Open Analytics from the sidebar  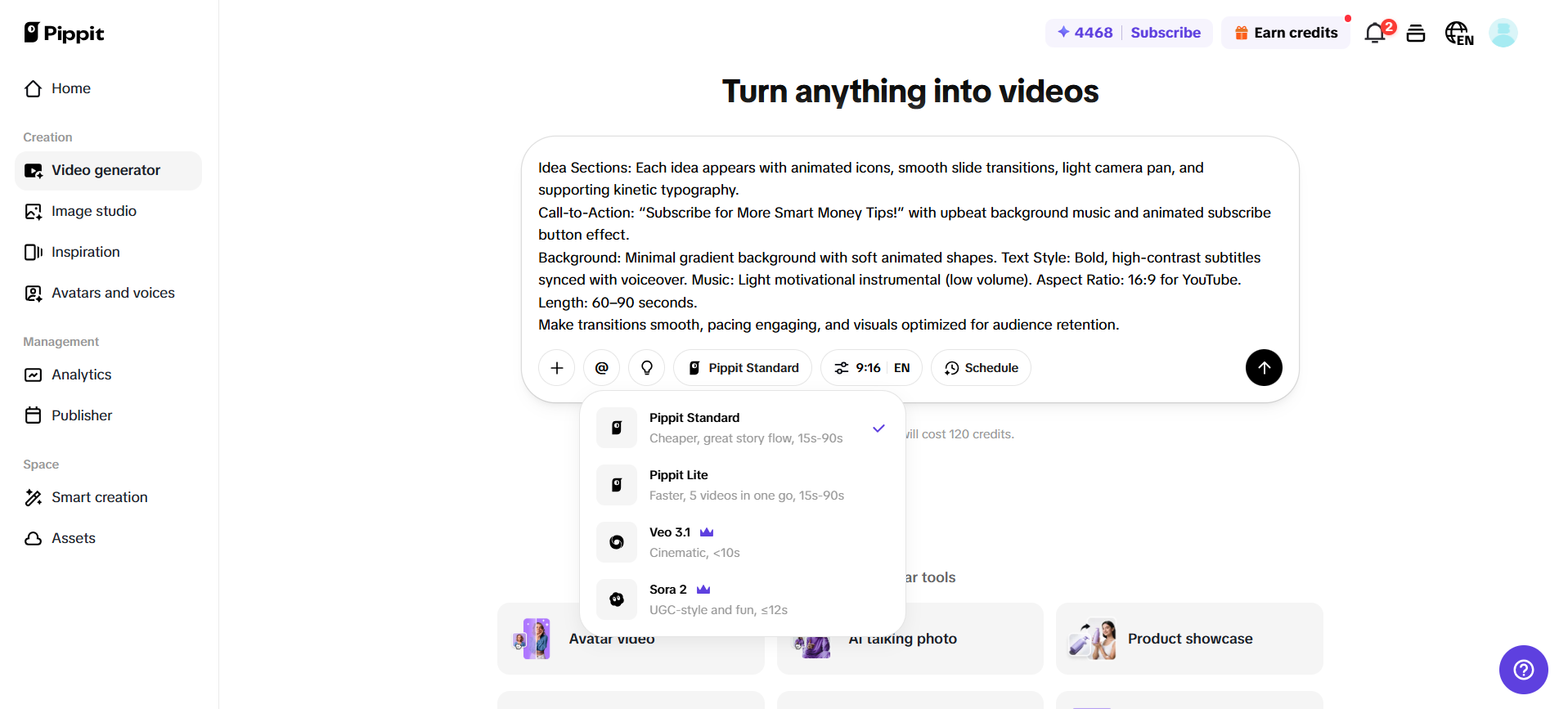coord(108,375)
